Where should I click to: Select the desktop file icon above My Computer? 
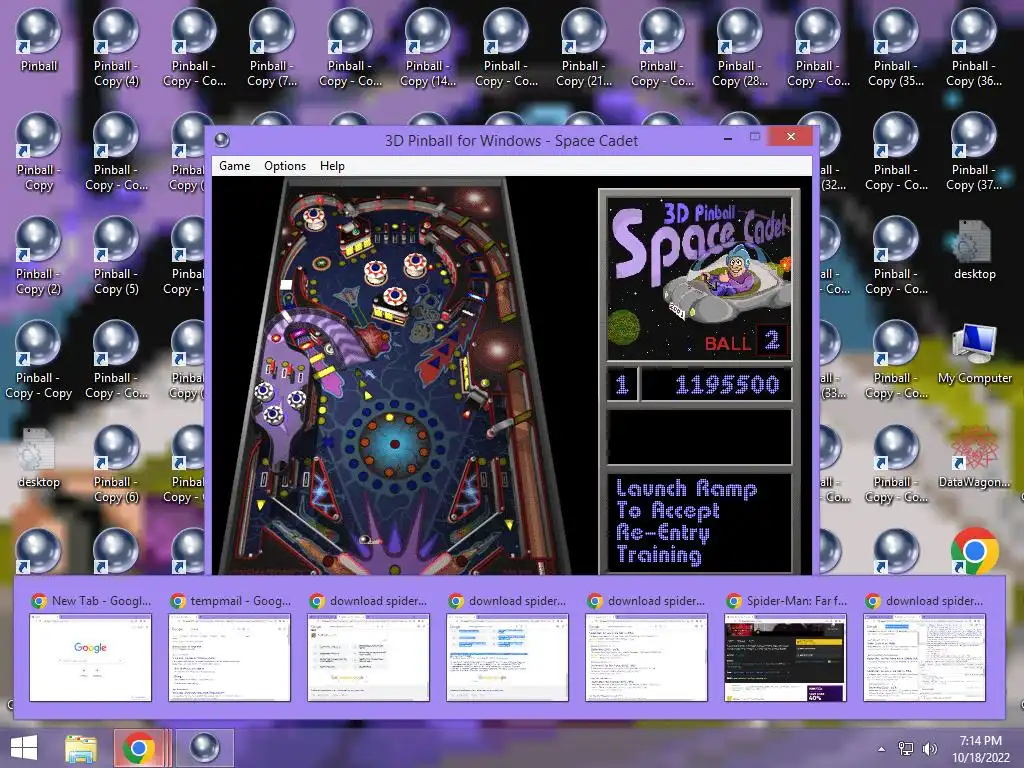click(974, 249)
